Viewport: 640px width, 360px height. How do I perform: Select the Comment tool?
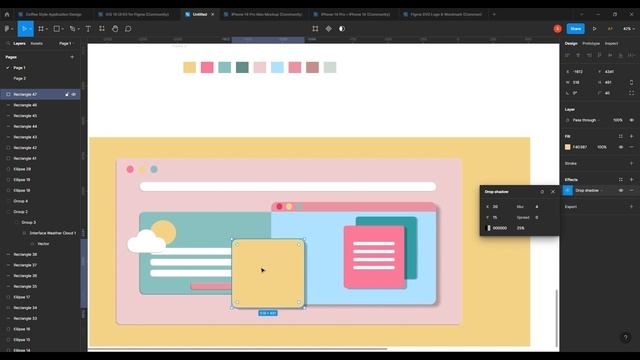tap(128, 29)
